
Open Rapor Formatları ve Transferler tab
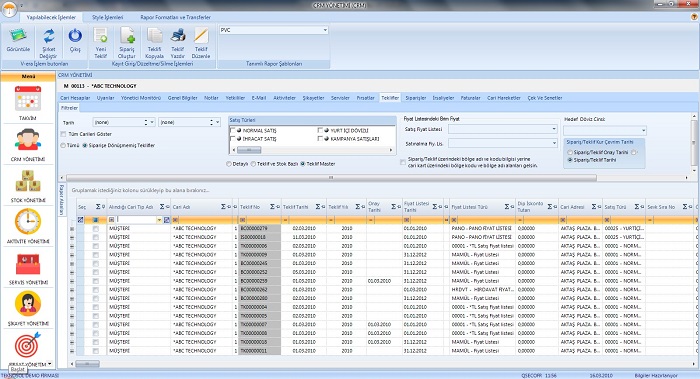(175, 17)
